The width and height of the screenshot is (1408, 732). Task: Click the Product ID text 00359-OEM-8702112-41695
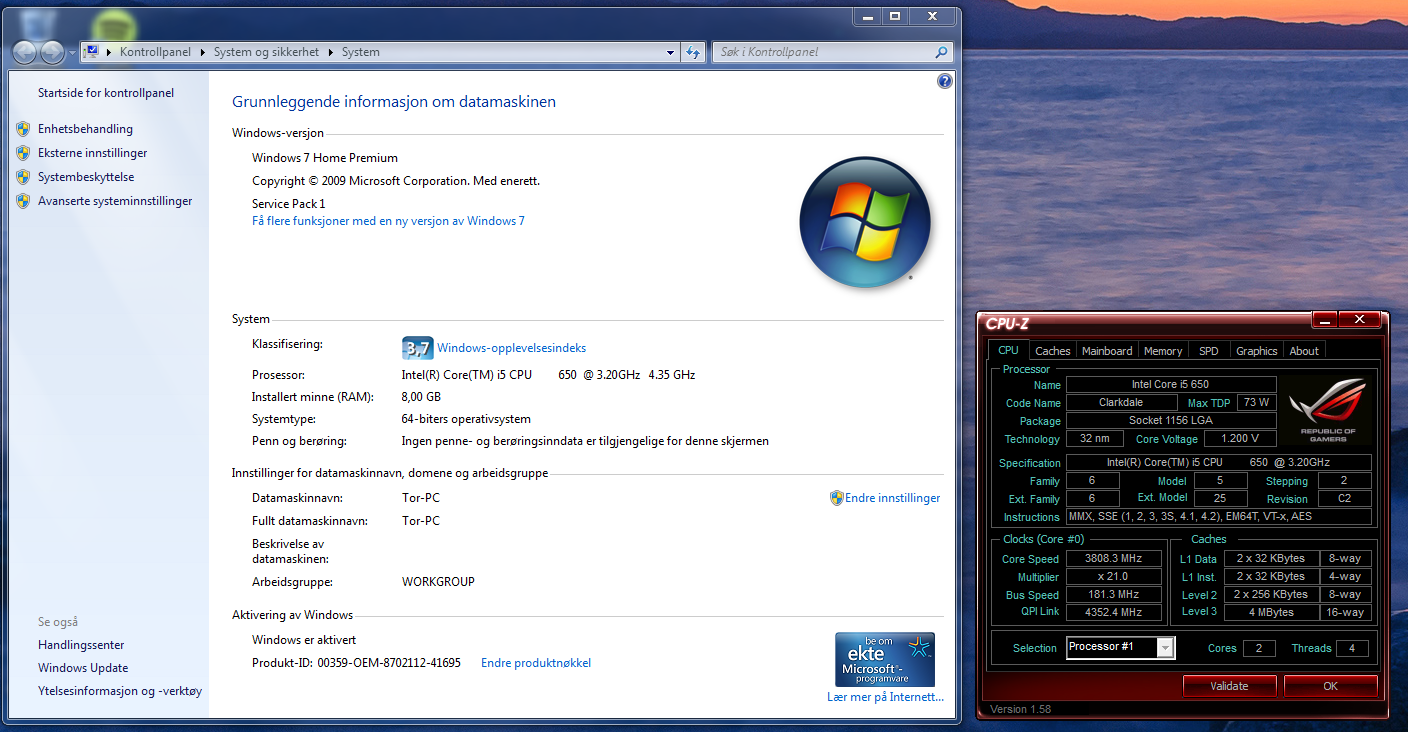389,663
